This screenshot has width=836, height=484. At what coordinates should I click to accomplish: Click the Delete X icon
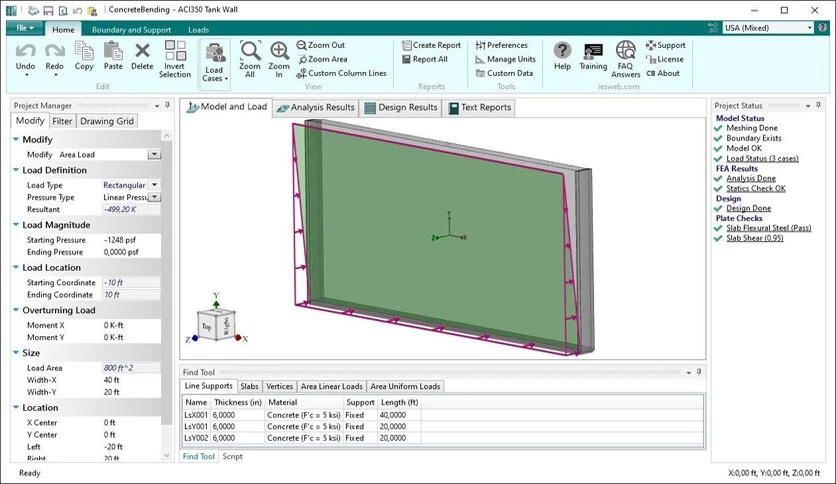[x=142, y=51]
